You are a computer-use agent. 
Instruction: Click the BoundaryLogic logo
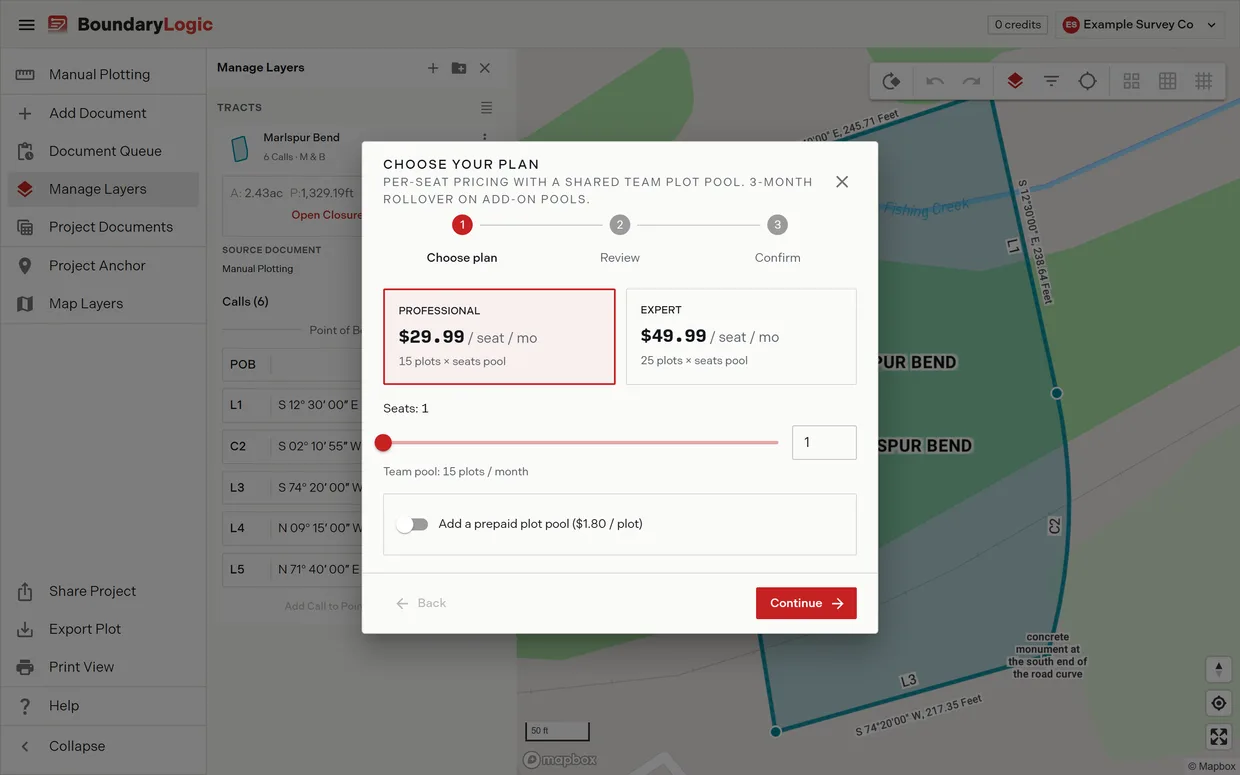coord(130,24)
